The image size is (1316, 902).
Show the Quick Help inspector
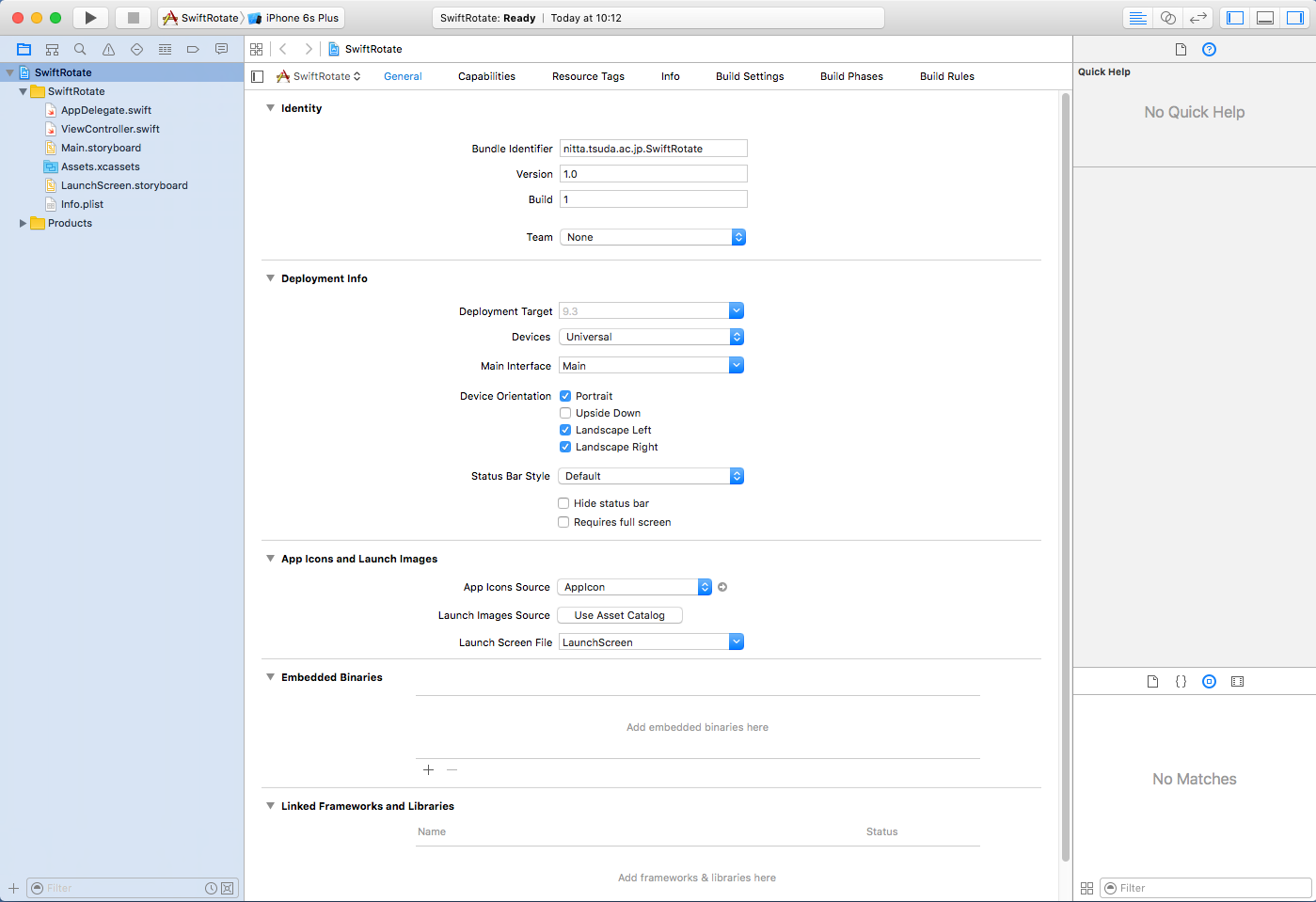tap(1209, 49)
